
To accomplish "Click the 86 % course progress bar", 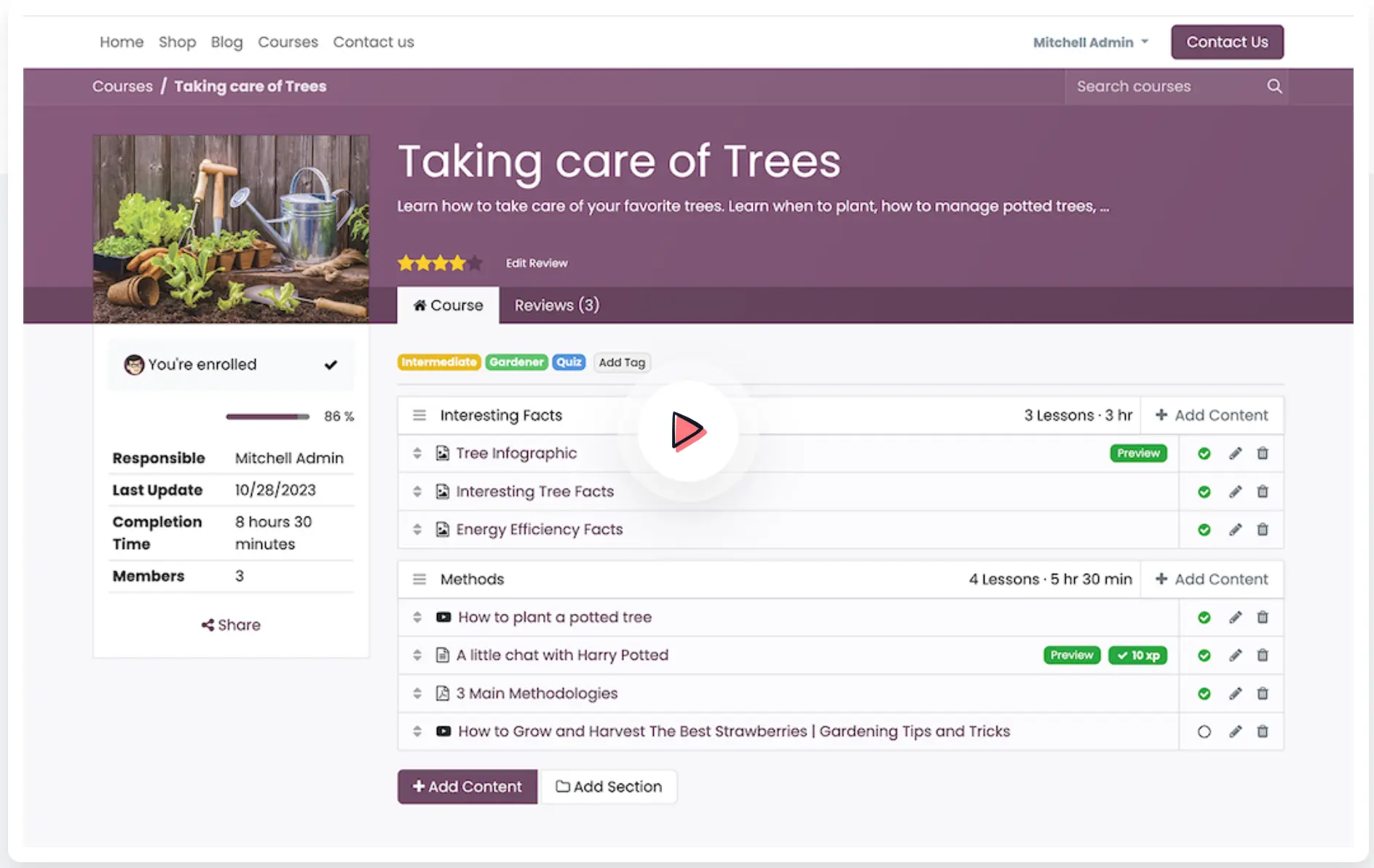I will (267, 417).
